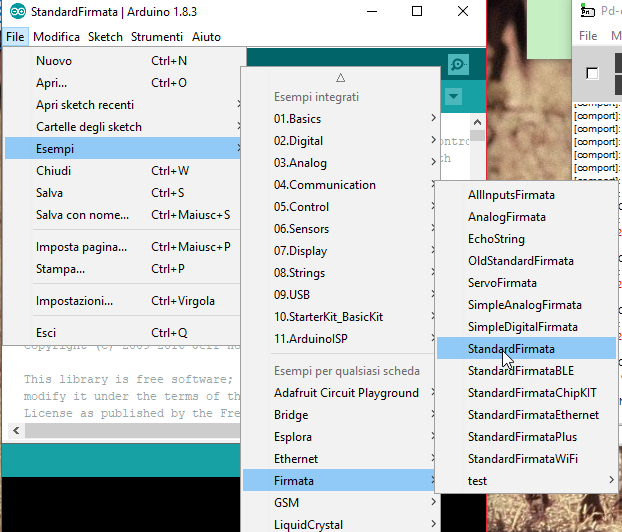Expand the test submenu under Firmata
Screen dimensions: 622x532
(x=526, y=481)
